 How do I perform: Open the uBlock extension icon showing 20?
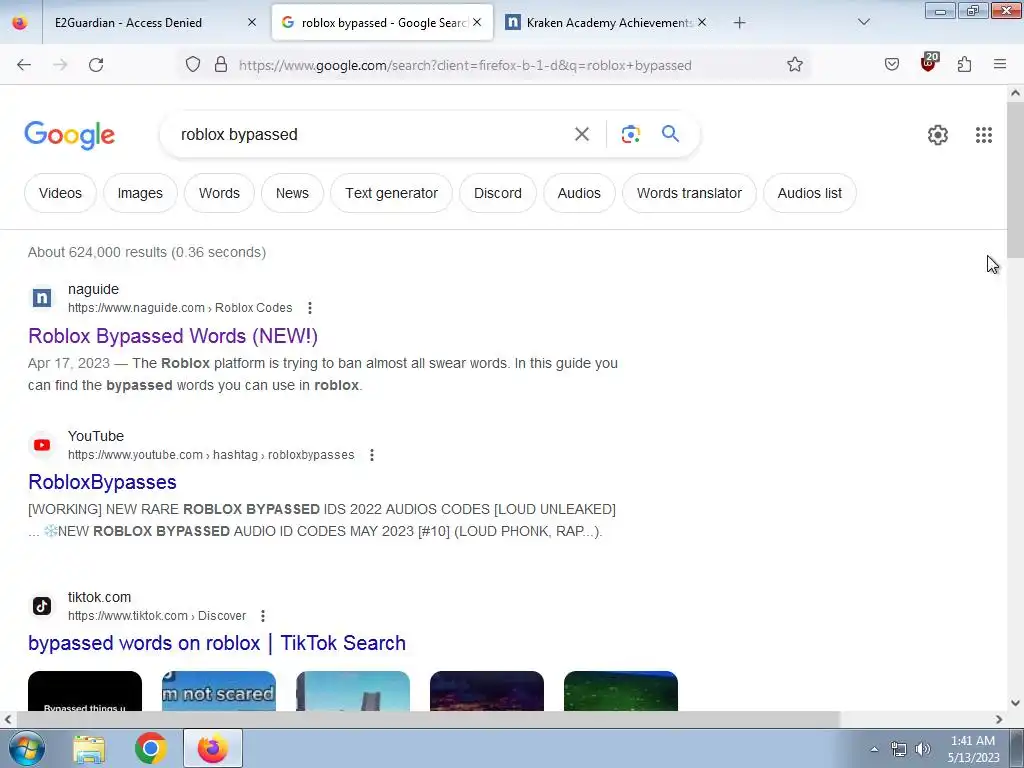pyautogui.click(x=929, y=63)
